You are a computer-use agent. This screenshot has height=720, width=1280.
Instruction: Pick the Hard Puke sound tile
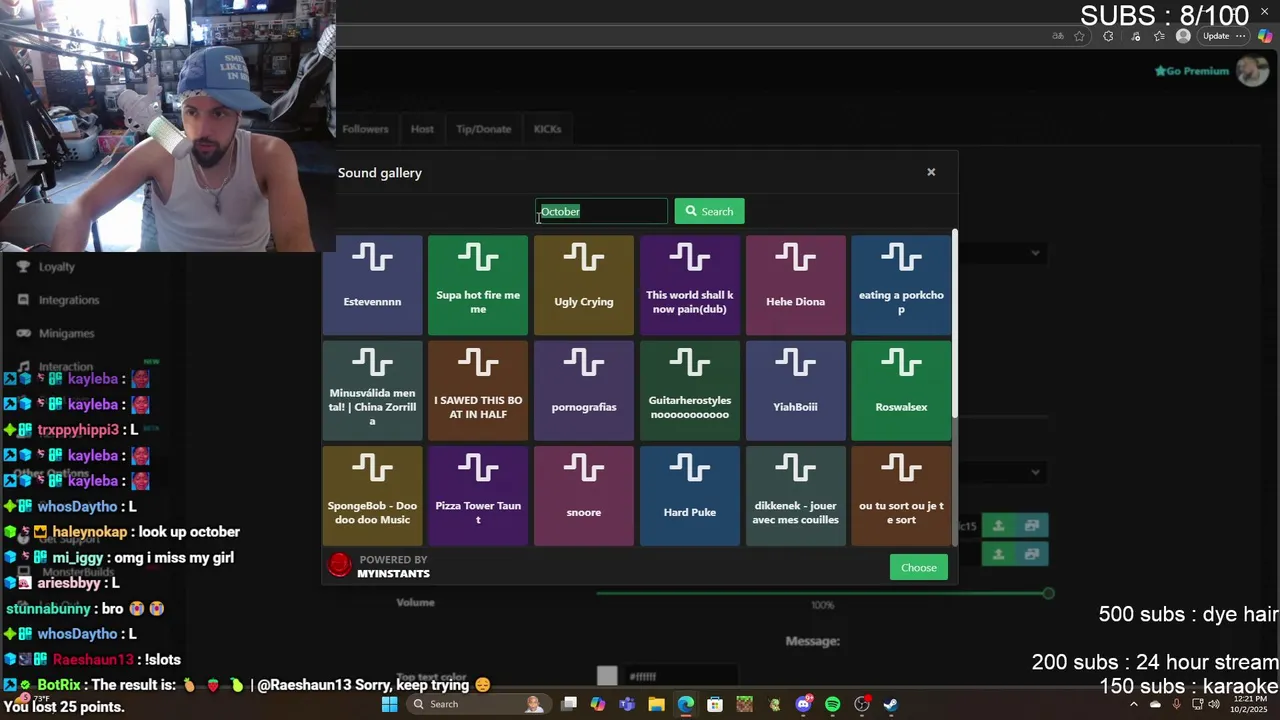(690, 496)
